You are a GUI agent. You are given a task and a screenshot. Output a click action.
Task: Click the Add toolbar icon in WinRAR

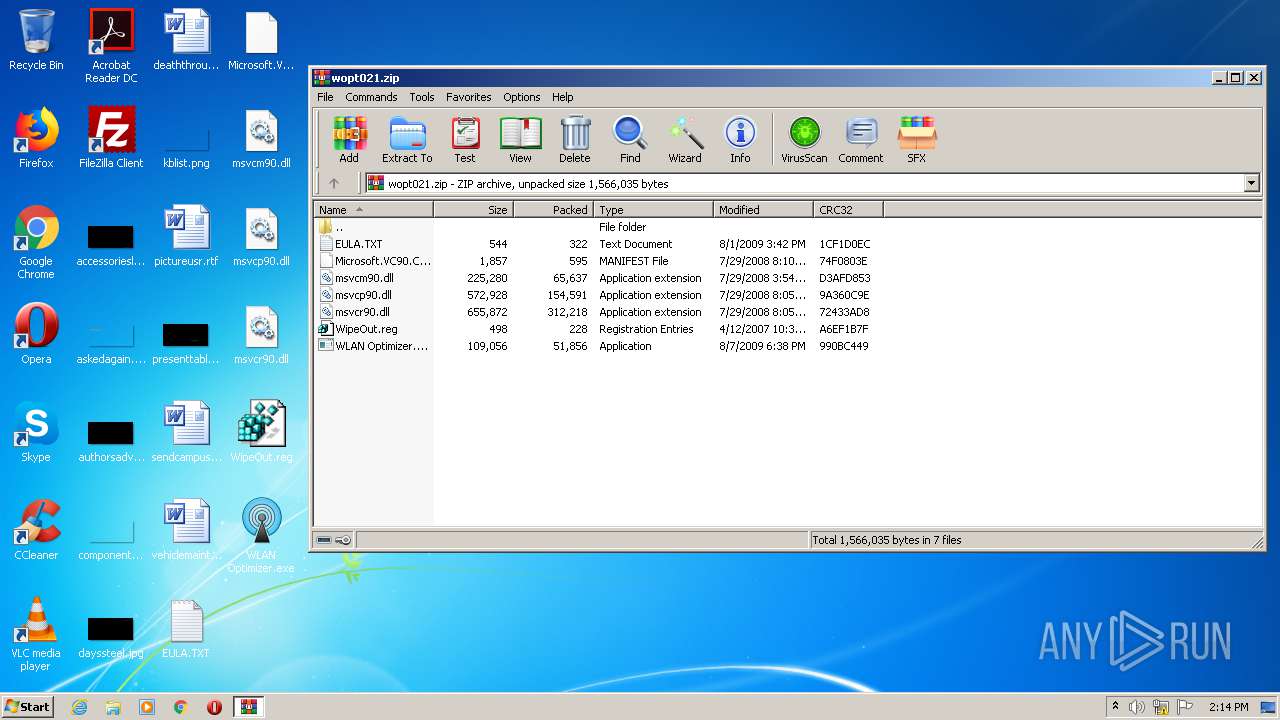[349, 139]
